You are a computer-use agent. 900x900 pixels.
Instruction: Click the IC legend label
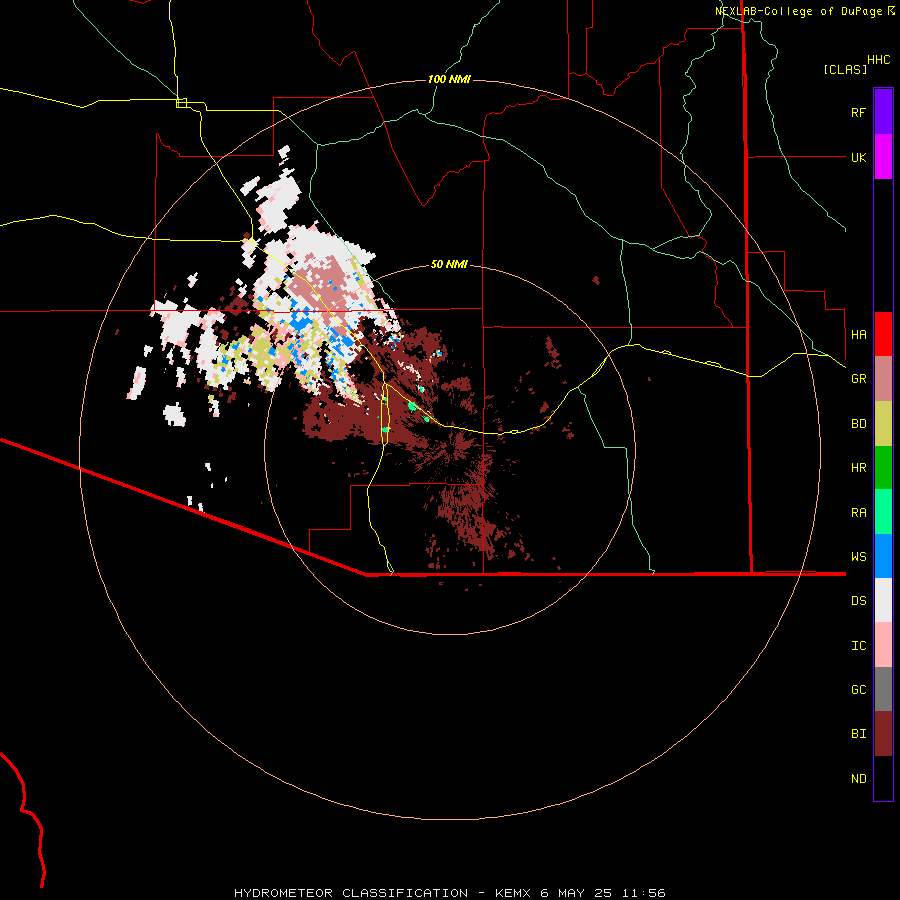pyautogui.click(x=858, y=645)
